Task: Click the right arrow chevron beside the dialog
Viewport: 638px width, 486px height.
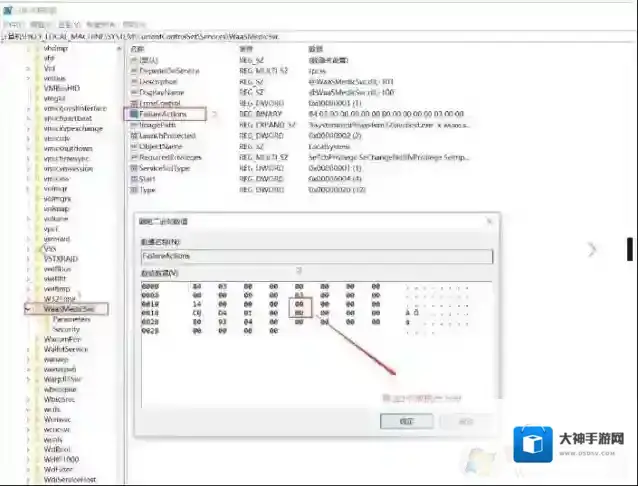Action: (x=592, y=248)
